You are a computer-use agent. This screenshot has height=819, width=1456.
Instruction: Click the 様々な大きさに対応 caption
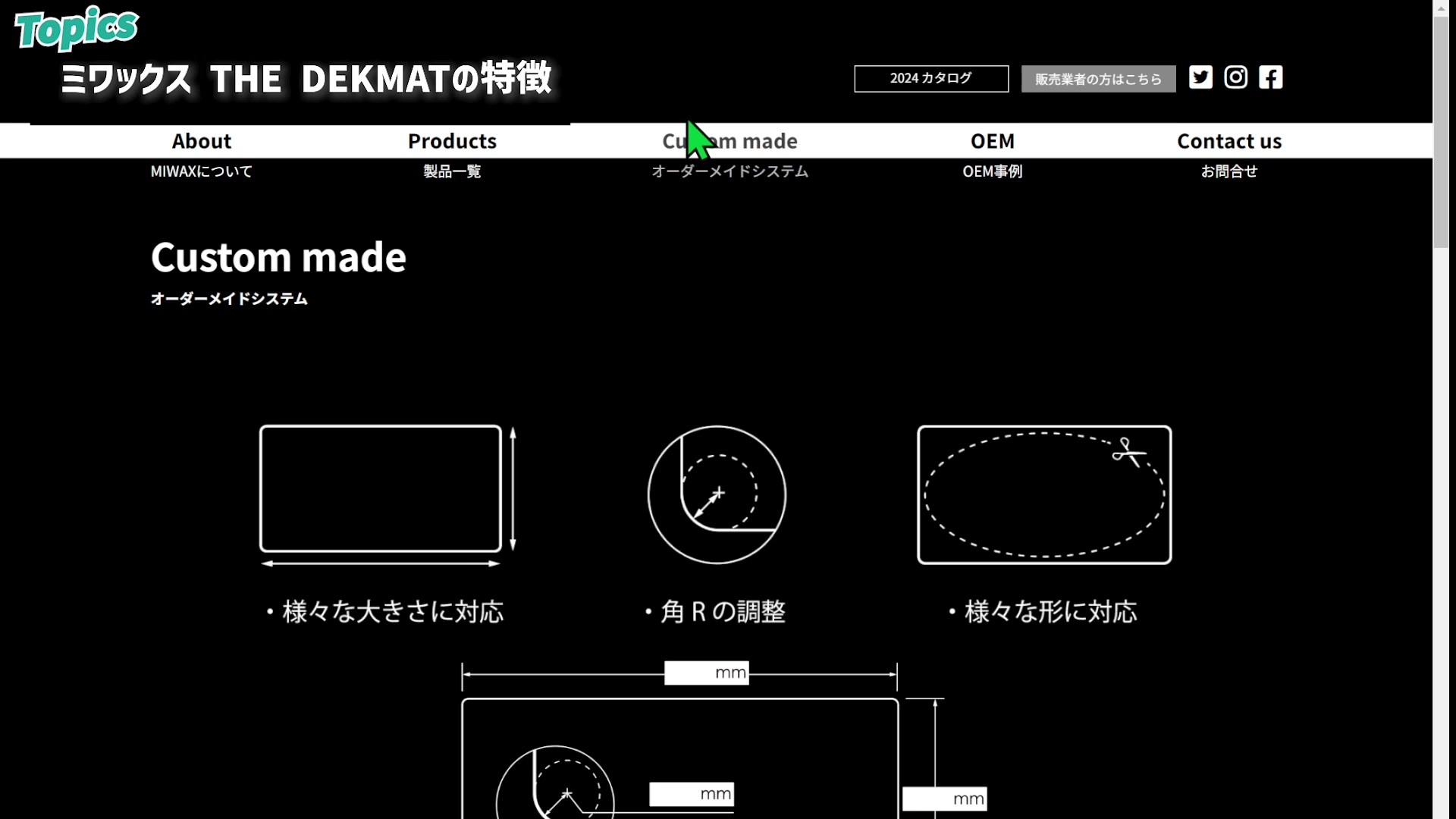(385, 611)
